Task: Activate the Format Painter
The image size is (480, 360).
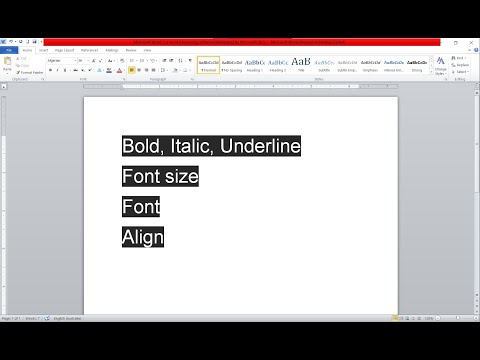Action: click(30, 72)
